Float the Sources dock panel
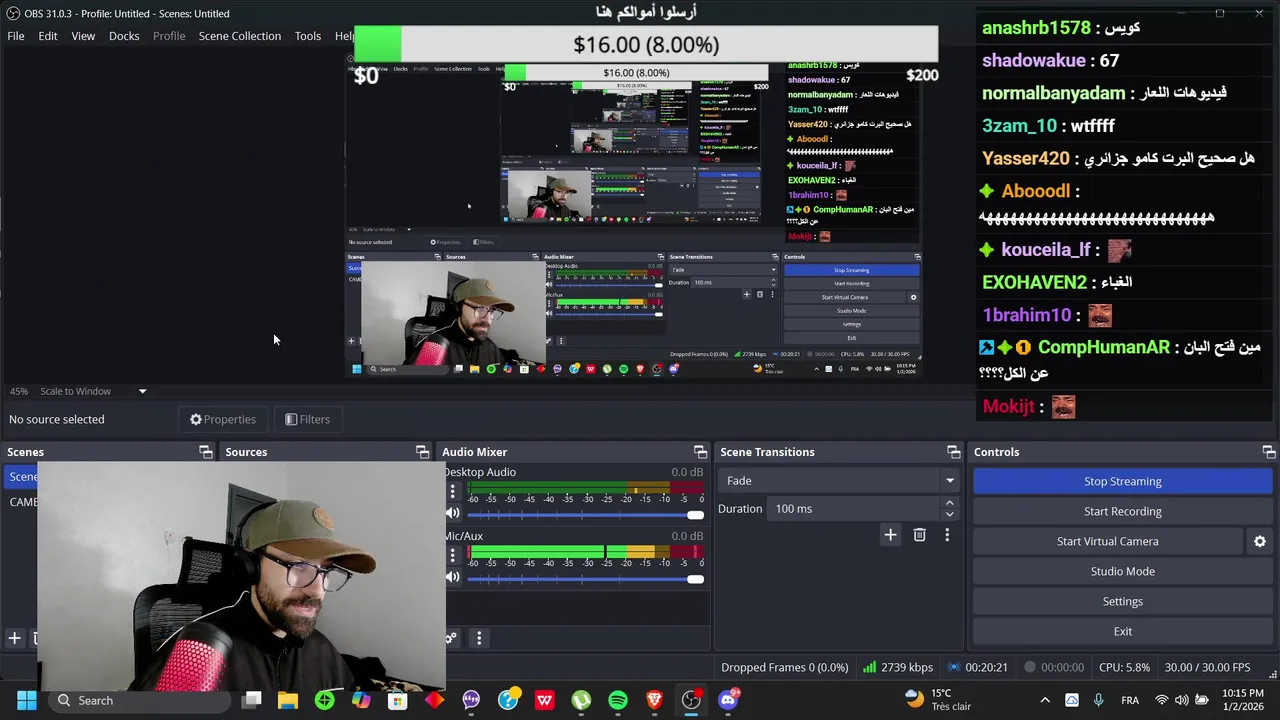The height and width of the screenshot is (720, 1280). click(423, 452)
